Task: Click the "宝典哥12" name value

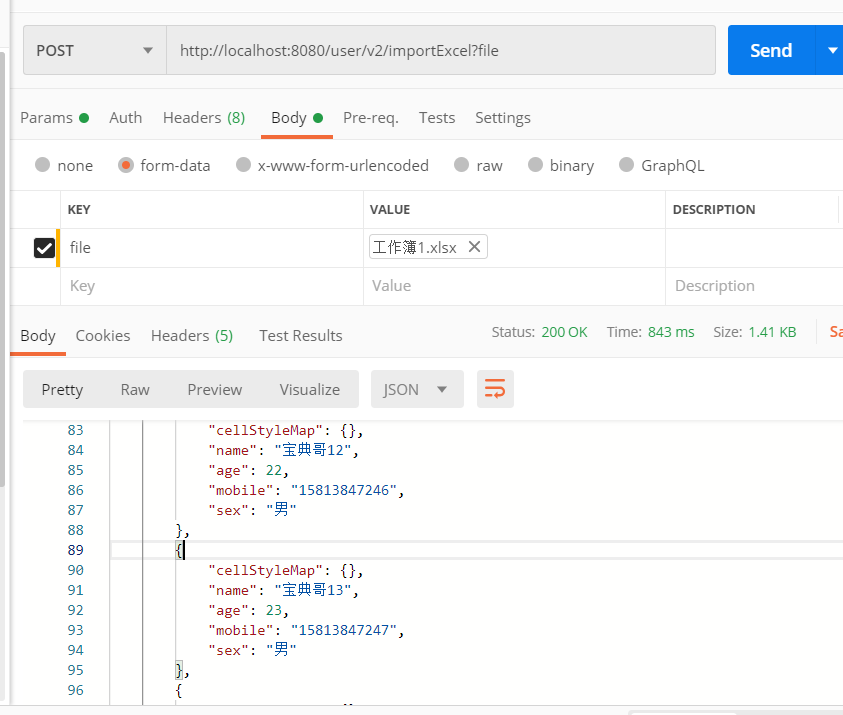Action: pos(313,450)
